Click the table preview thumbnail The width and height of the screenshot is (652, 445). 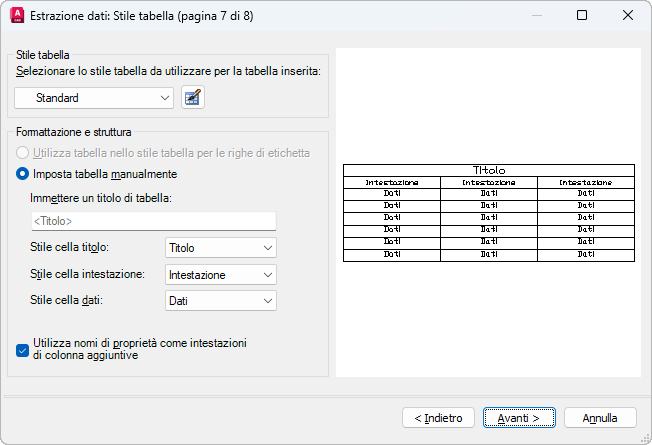489,213
